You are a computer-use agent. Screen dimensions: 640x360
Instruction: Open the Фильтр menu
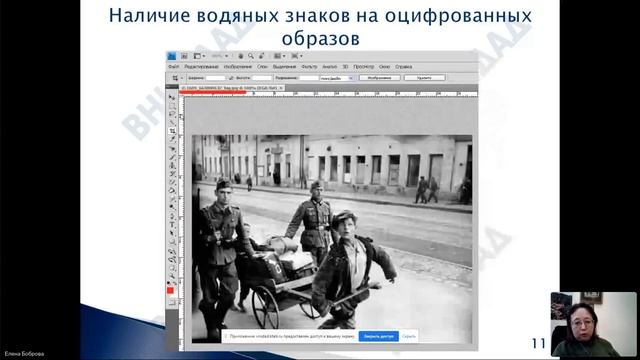click(x=309, y=67)
